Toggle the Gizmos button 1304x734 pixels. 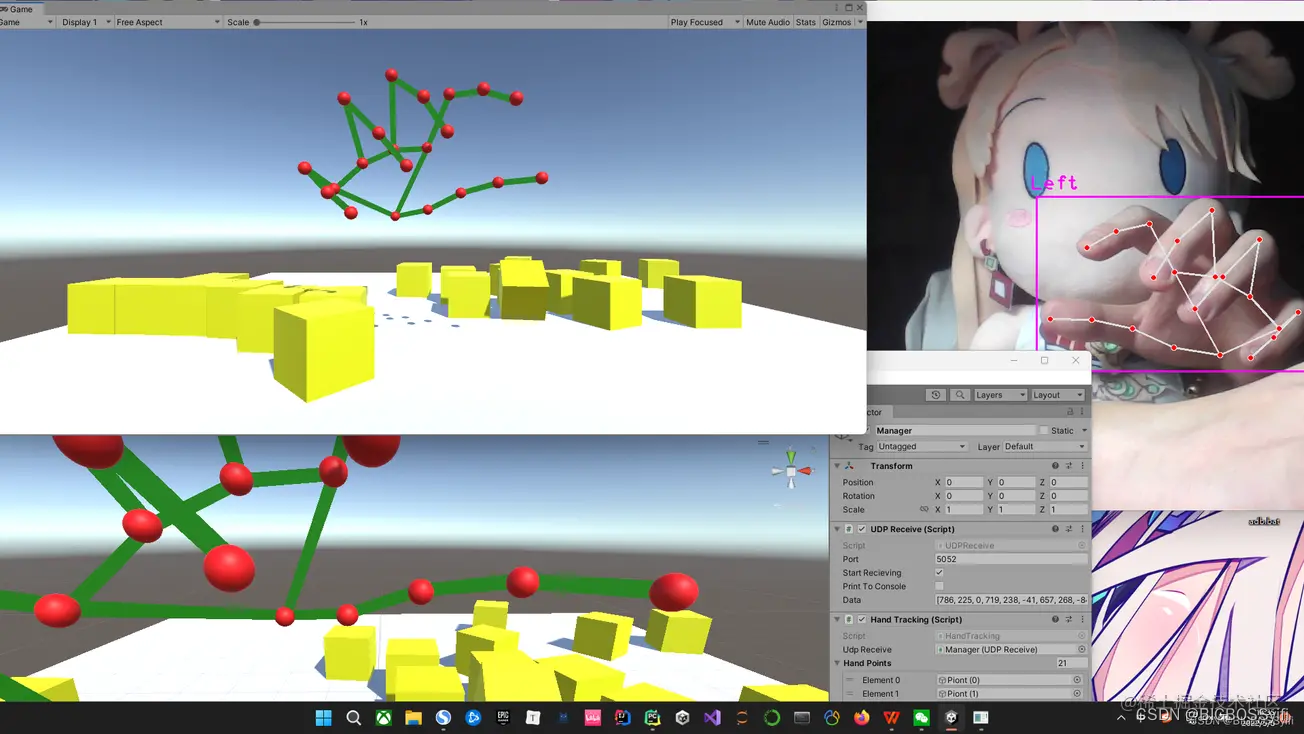point(836,22)
